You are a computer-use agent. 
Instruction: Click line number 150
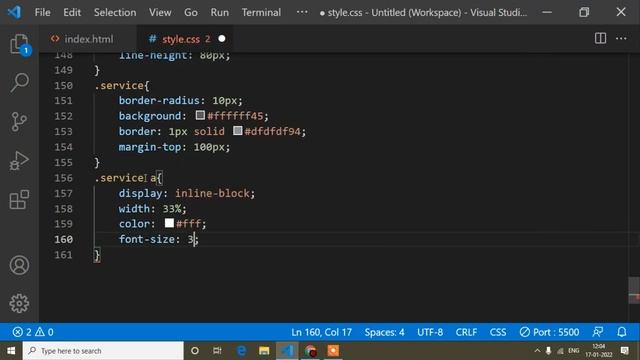click(x=64, y=85)
